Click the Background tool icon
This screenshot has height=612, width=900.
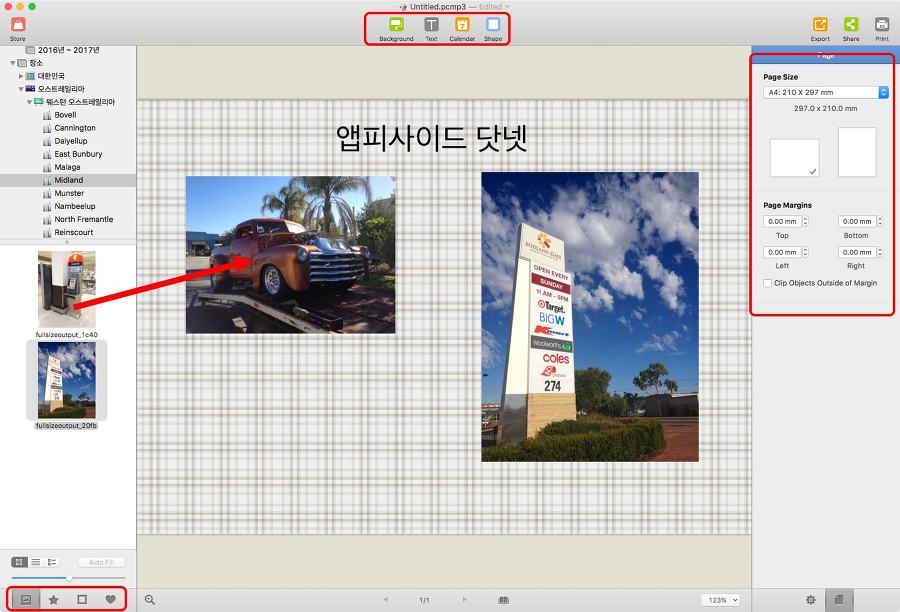[x=396, y=25]
